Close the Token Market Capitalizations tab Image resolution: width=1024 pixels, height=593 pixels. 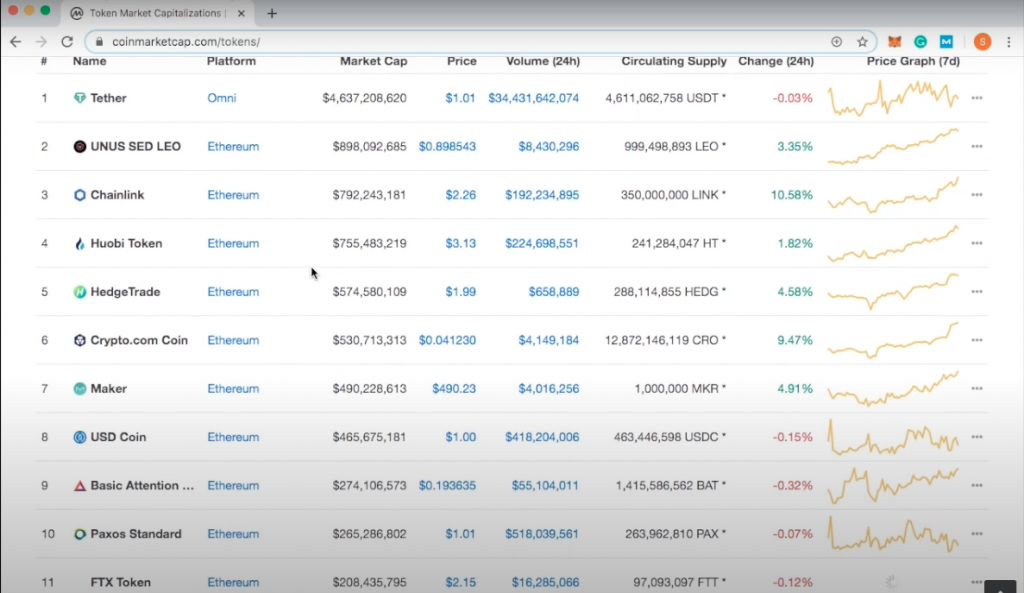(x=241, y=13)
